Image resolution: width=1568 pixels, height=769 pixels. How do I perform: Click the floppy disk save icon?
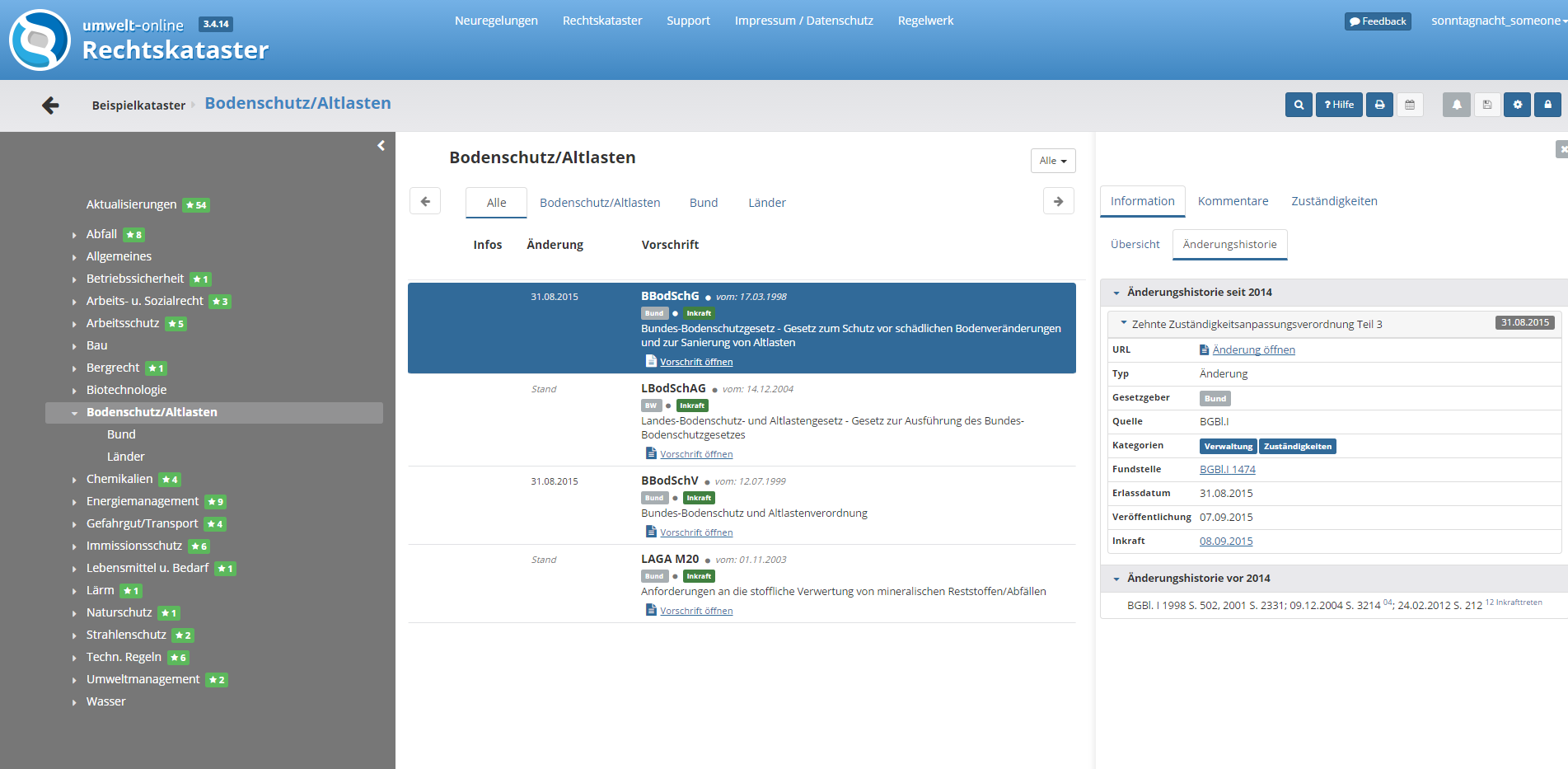point(1486,105)
